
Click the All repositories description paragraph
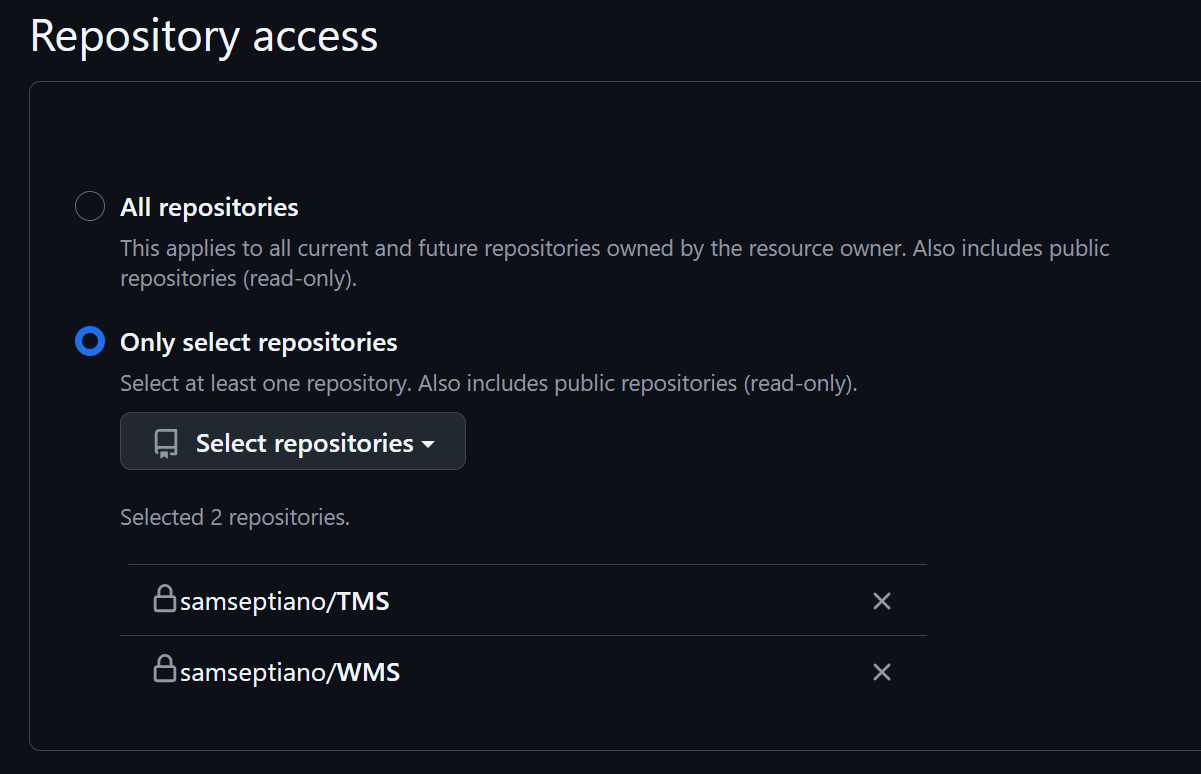pyautogui.click(x=615, y=263)
